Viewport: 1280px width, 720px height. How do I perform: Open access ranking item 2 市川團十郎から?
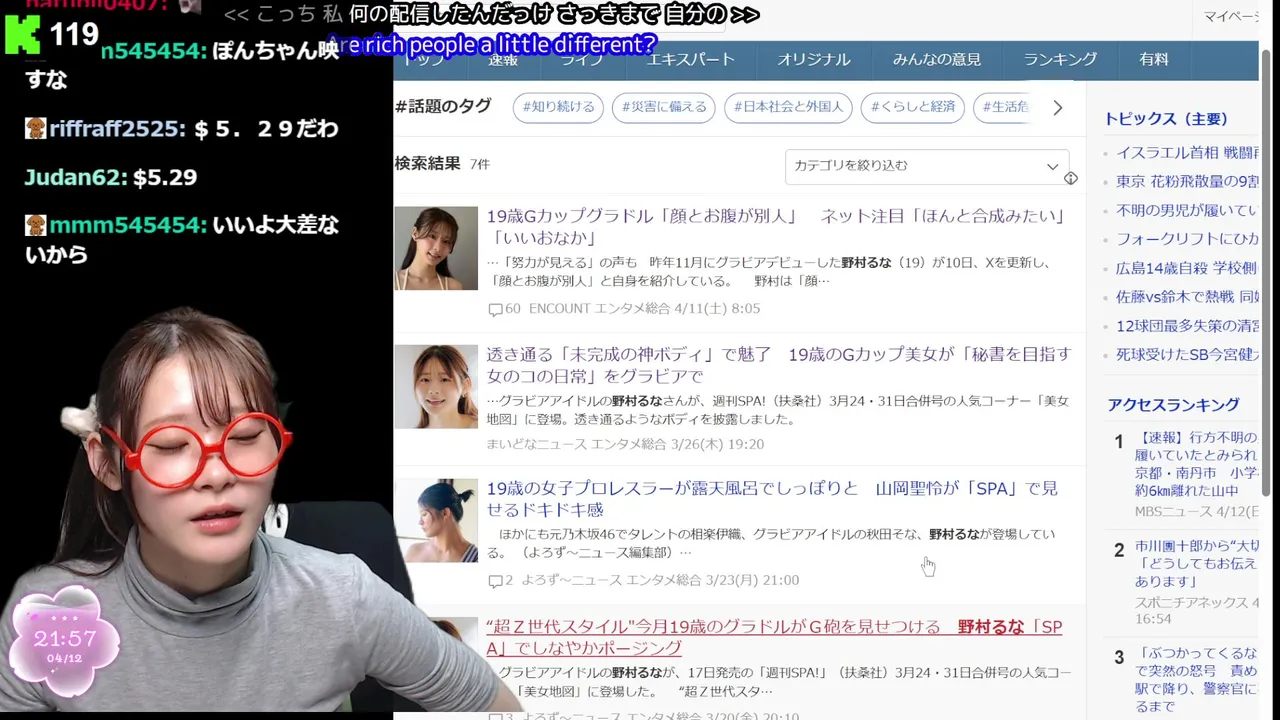[x=1196, y=564]
